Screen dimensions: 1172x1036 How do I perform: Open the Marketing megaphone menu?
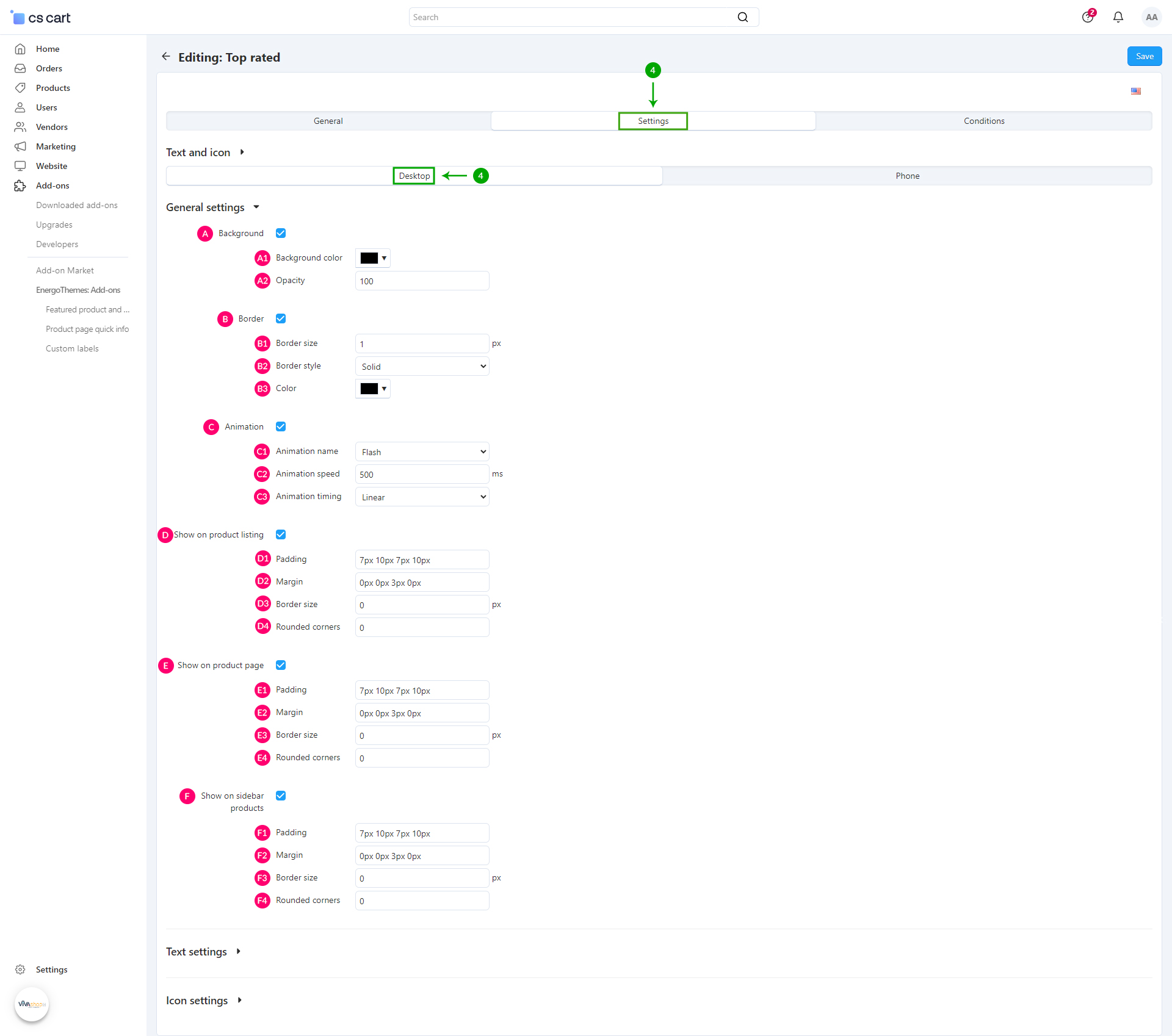click(20, 146)
